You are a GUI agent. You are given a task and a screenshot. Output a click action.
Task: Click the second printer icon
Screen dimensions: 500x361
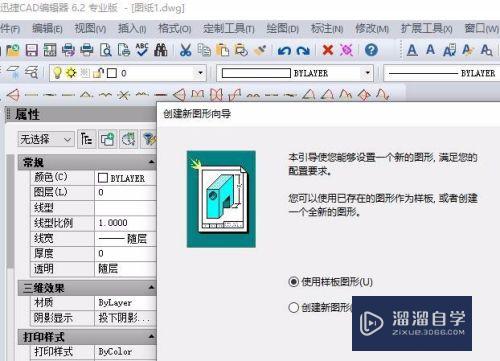[87, 50]
